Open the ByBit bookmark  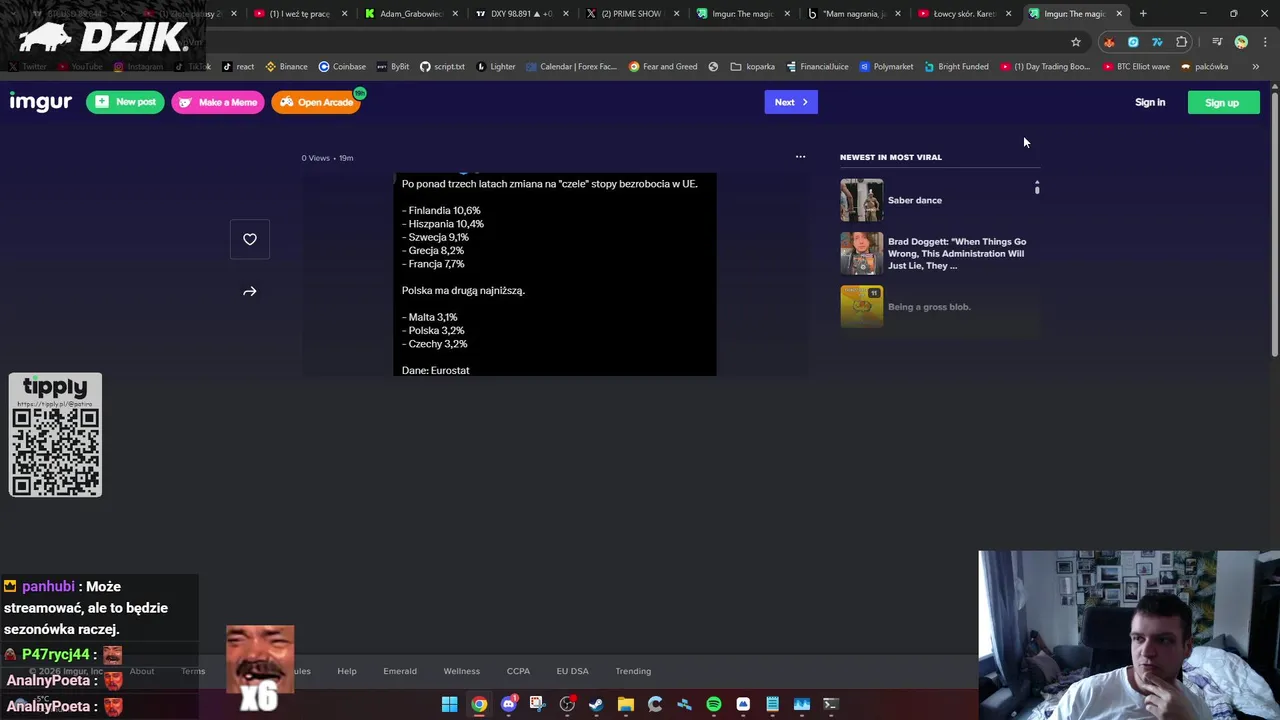[x=393, y=67]
